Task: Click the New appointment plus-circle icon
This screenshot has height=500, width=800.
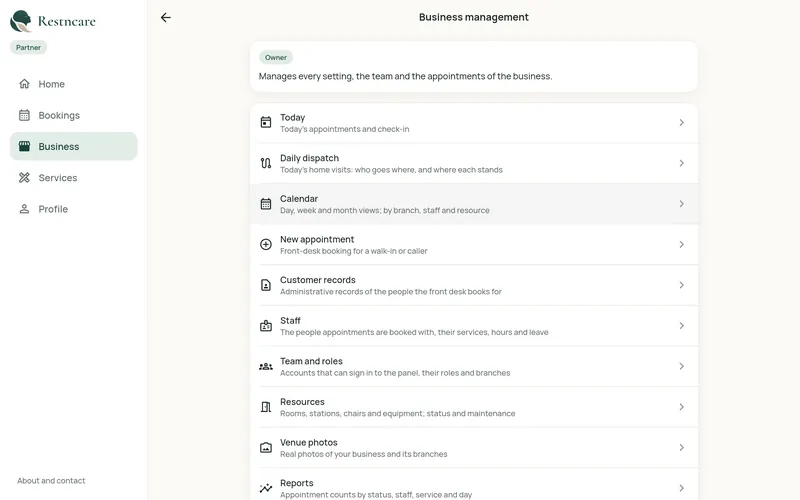Action: point(266,244)
